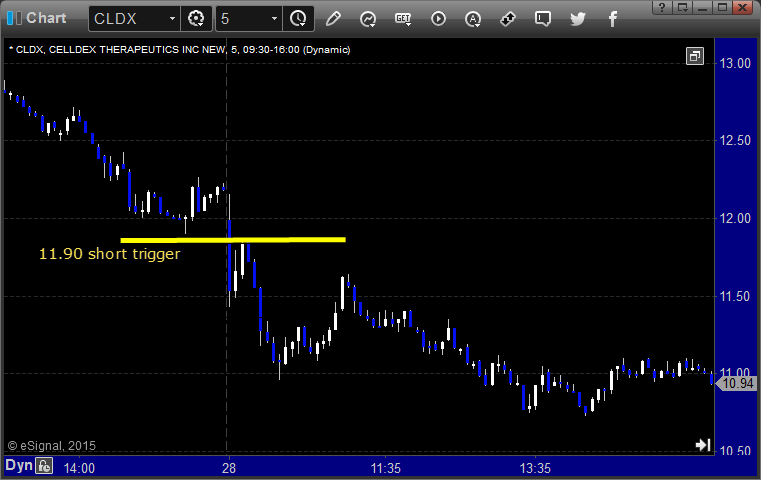
Task: Click the 13:35 time axis label
Action: click(535, 468)
